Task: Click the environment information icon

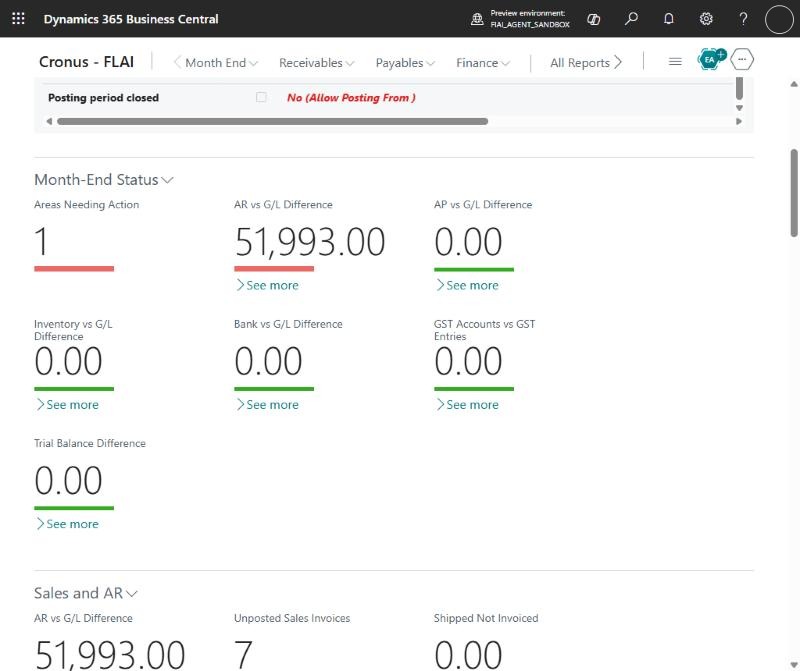Action: pos(477,19)
